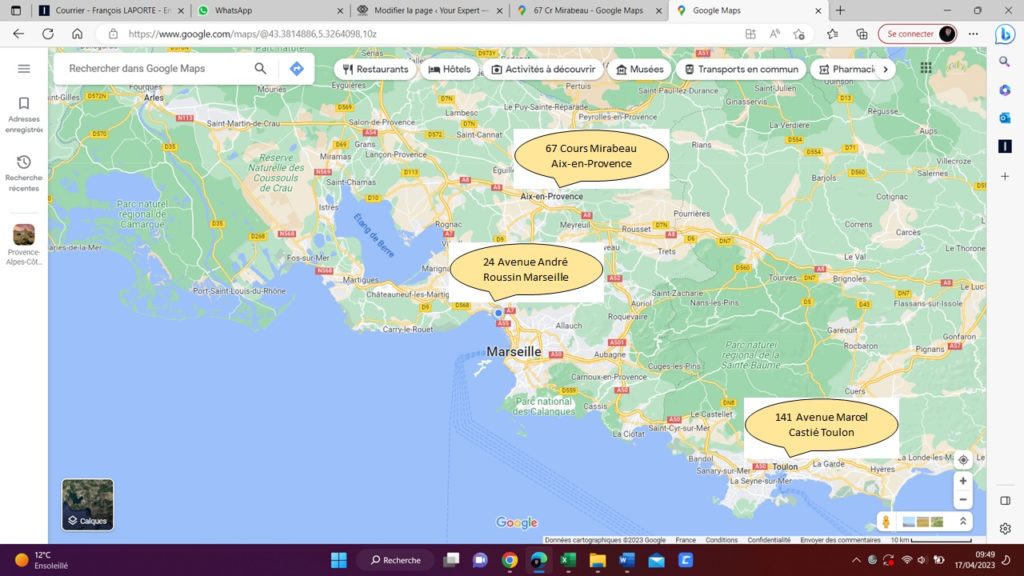The width and height of the screenshot is (1024, 576).
Task: Click the Rechercher dans Google Maps field
Action: (157, 69)
